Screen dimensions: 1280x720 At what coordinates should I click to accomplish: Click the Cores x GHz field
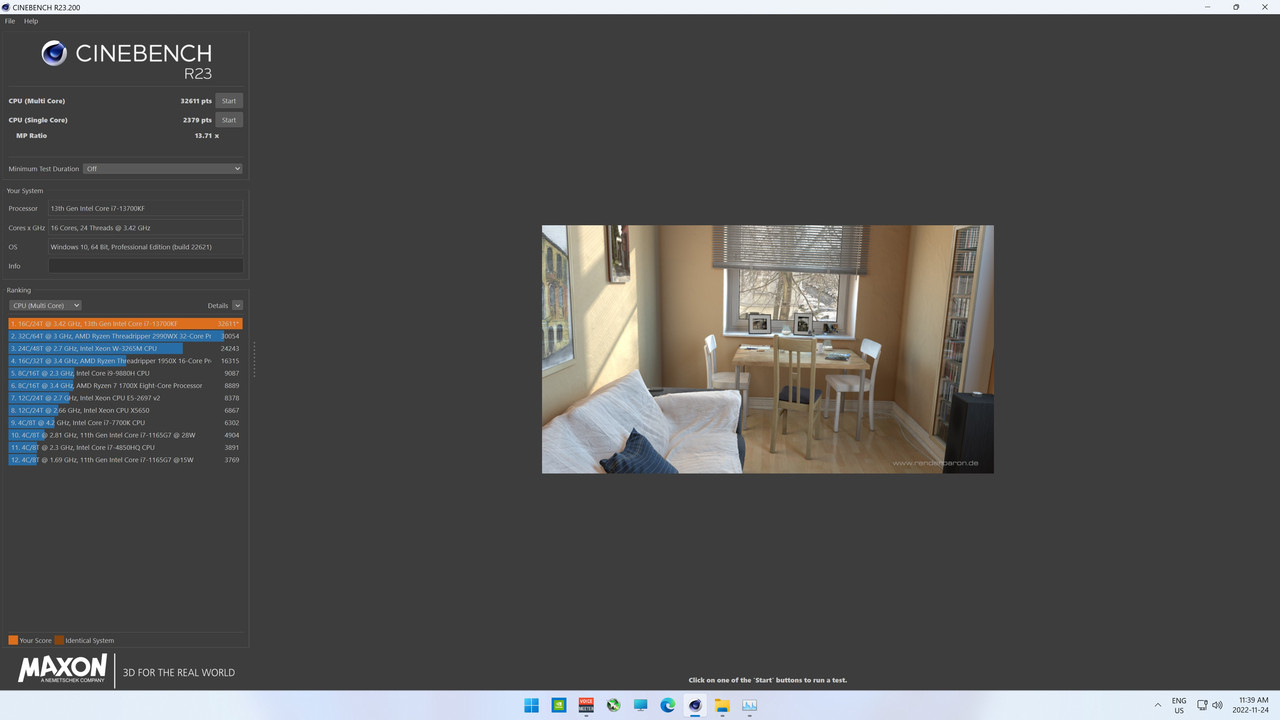click(x=145, y=228)
